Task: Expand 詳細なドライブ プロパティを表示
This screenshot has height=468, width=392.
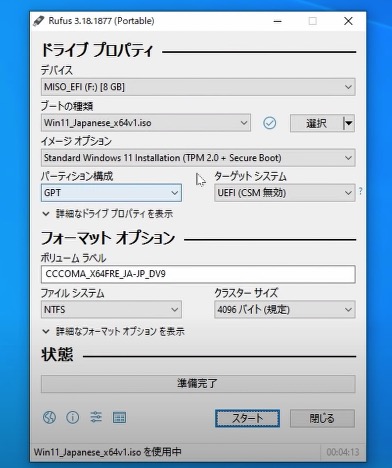Action: 108,214
